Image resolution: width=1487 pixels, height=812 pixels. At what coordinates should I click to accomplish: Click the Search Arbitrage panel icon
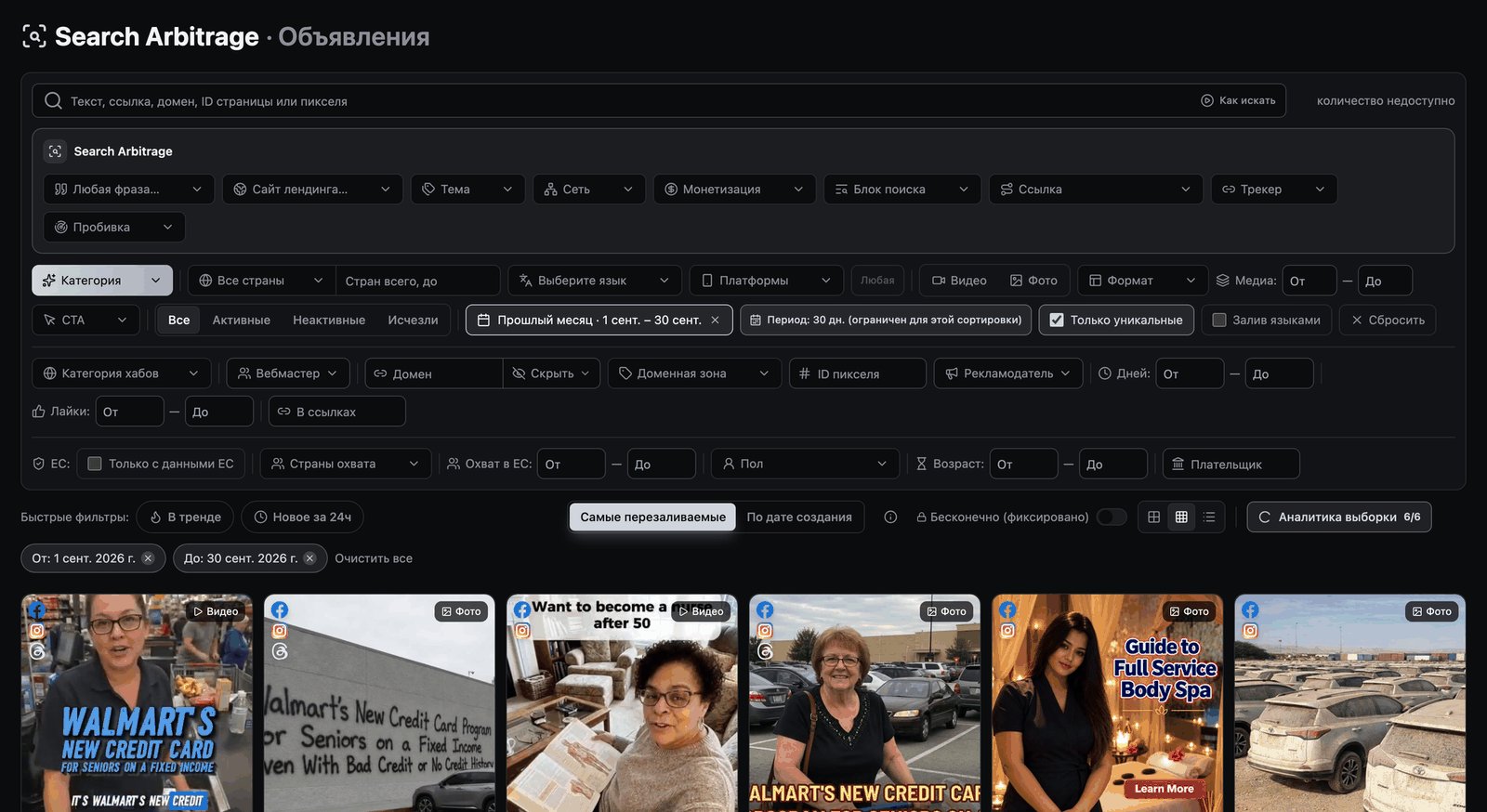click(55, 151)
